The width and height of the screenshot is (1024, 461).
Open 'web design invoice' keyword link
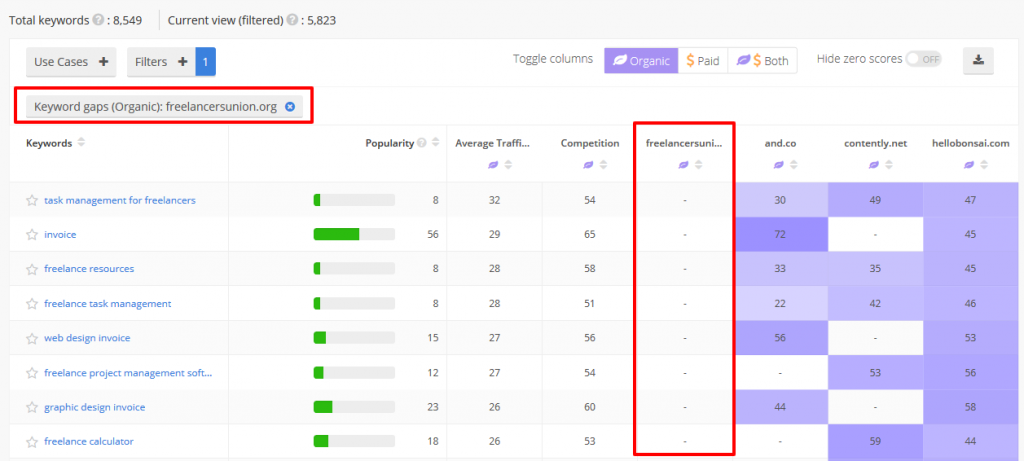pyautogui.click(x=87, y=338)
